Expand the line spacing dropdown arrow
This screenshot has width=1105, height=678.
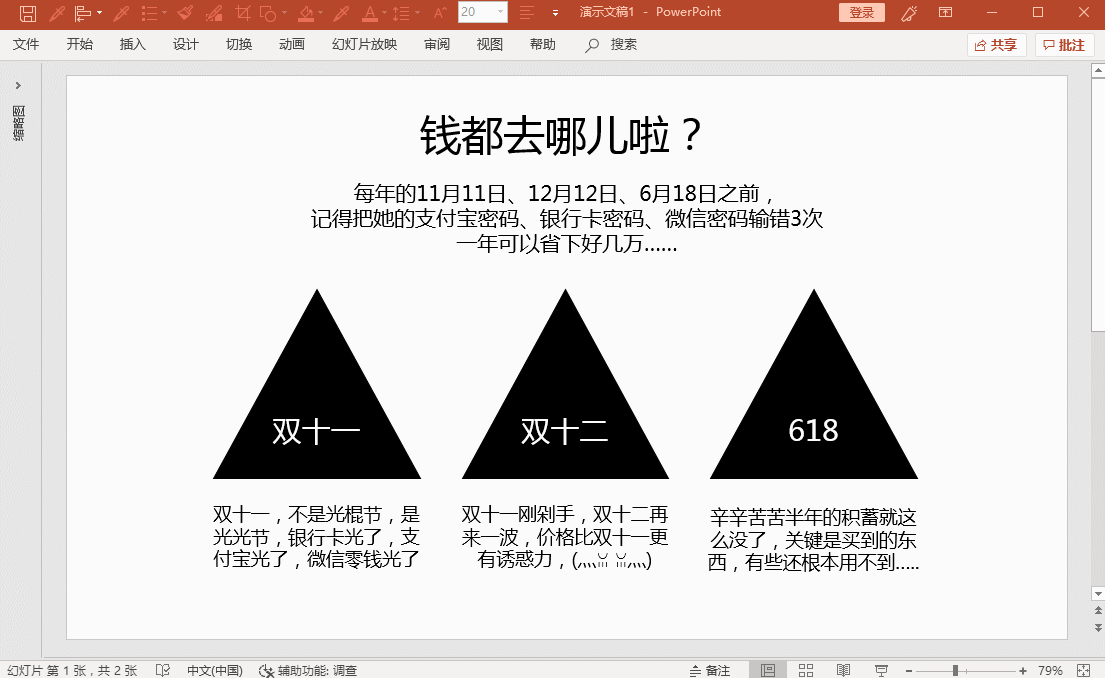tap(417, 13)
